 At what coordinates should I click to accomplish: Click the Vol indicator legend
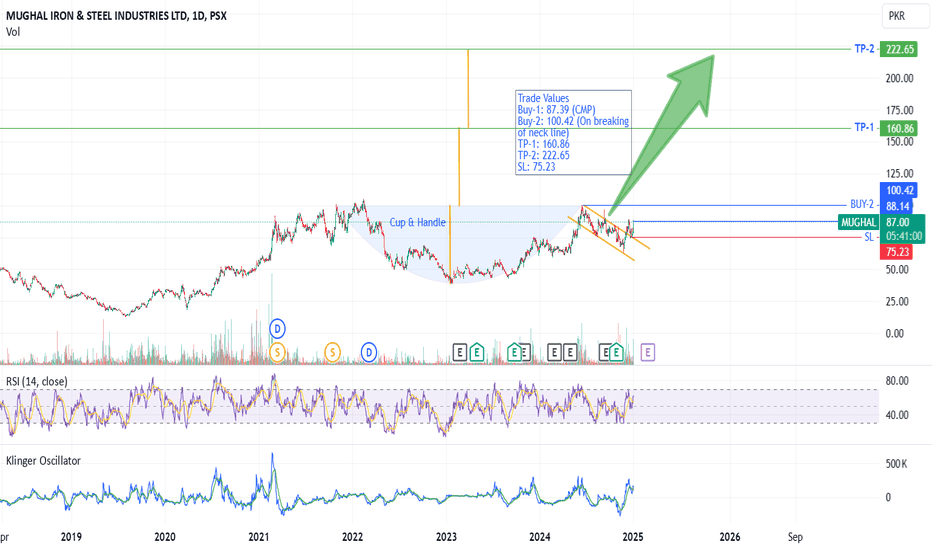pyautogui.click(x=13, y=32)
